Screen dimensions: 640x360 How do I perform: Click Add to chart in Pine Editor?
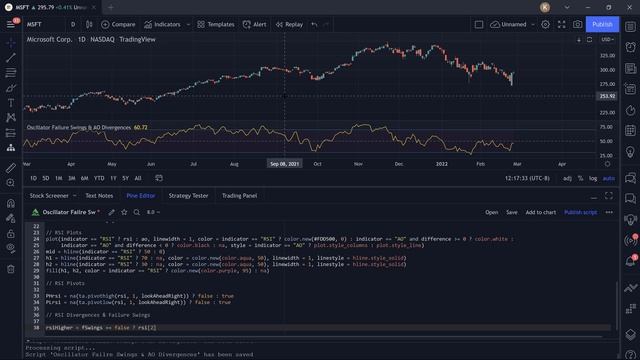pos(540,212)
